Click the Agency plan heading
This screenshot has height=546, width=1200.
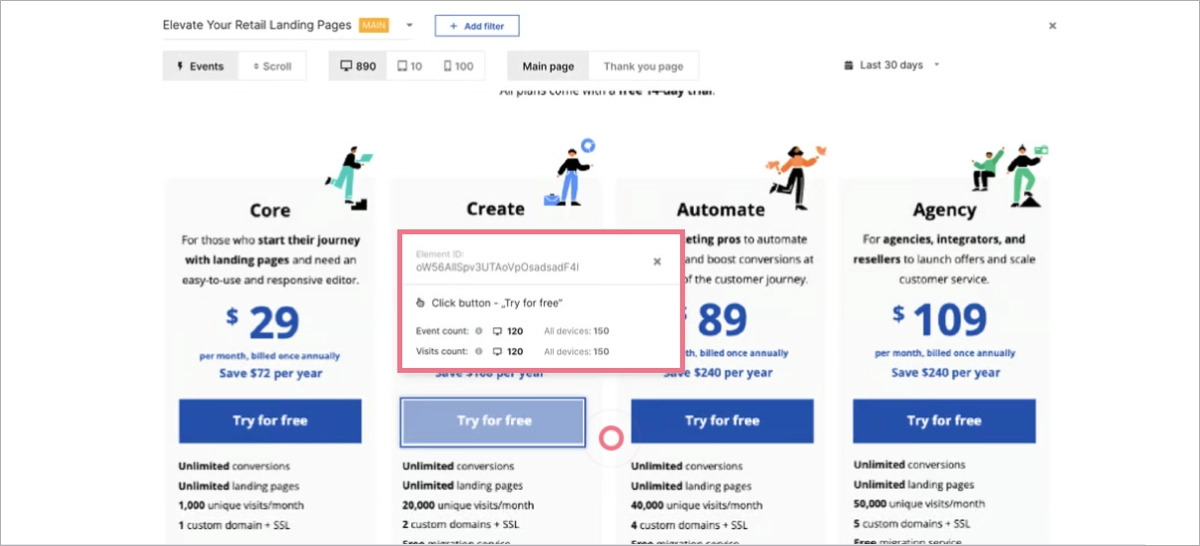944,210
